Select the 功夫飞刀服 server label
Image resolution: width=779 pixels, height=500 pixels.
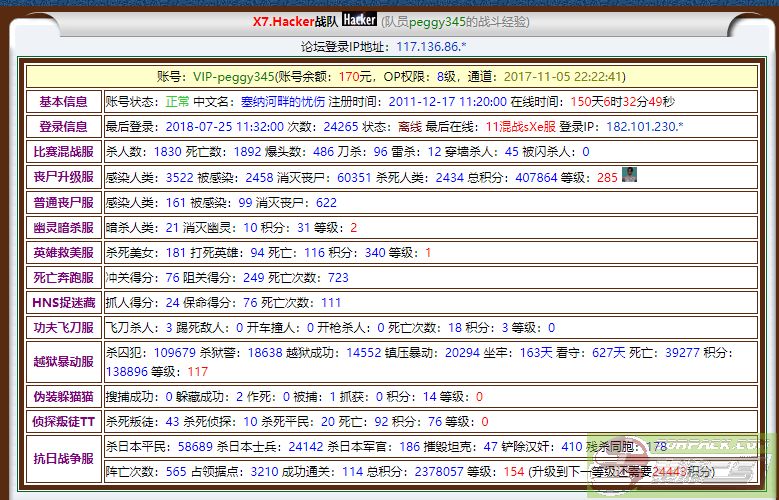63,327
